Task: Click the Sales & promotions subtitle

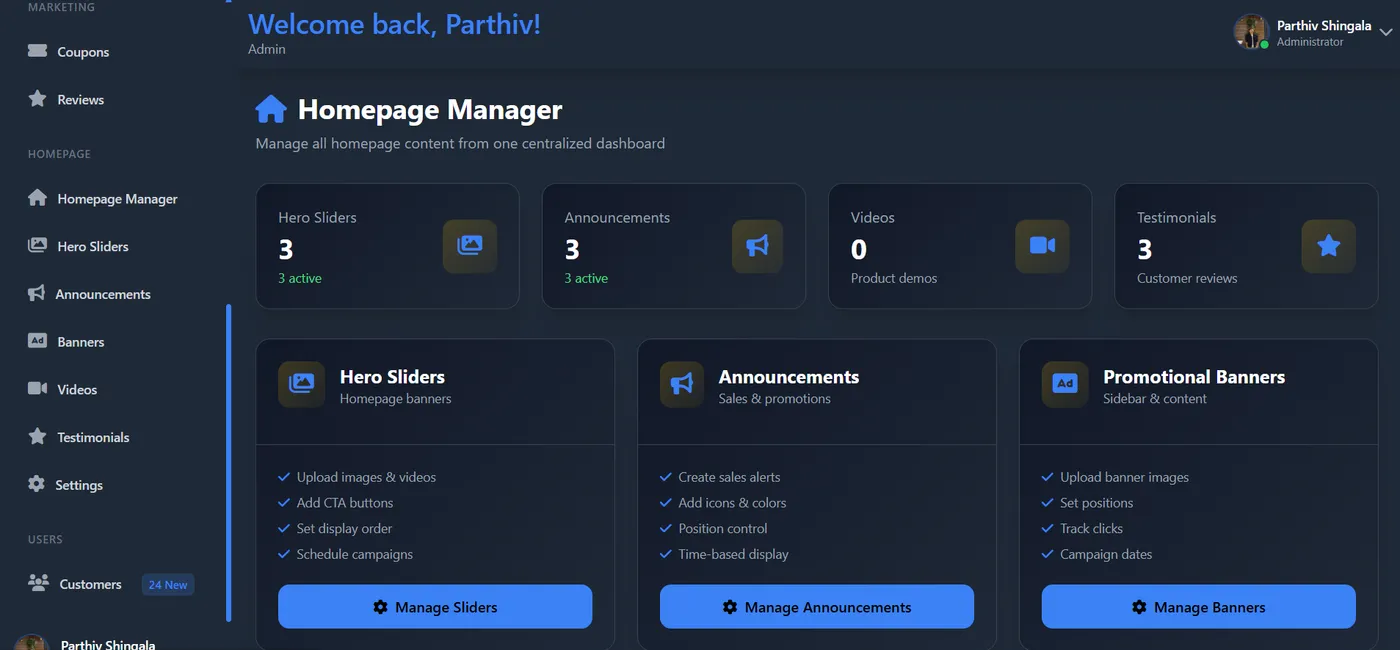Action: pos(775,398)
